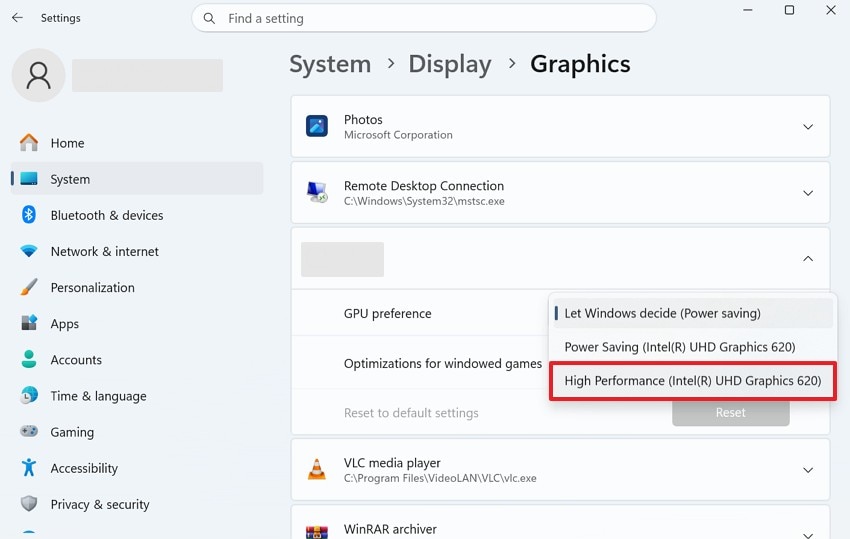Screen dimensions: 850x539
Task: Open Home in the sidebar
Action: [137, 143]
